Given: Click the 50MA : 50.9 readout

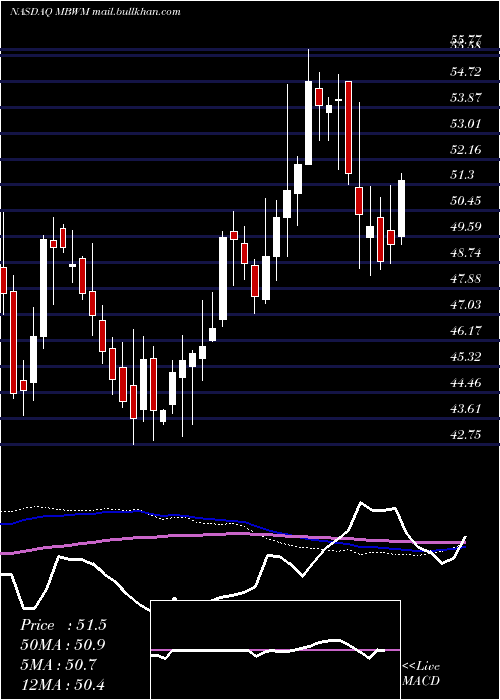Looking at the screenshot, I should coord(63,645).
